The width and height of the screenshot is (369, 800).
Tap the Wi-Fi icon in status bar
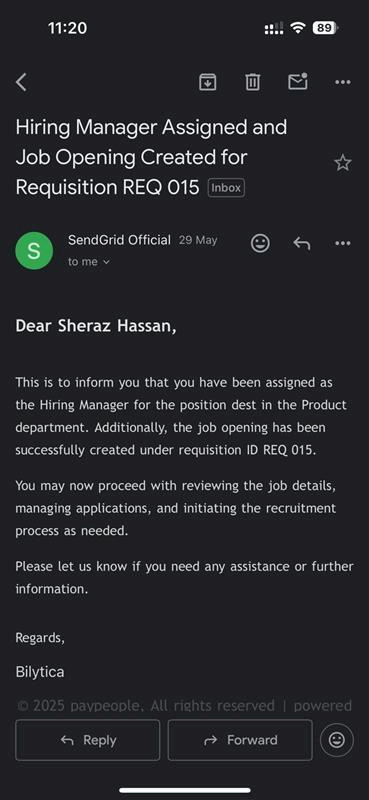297,28
